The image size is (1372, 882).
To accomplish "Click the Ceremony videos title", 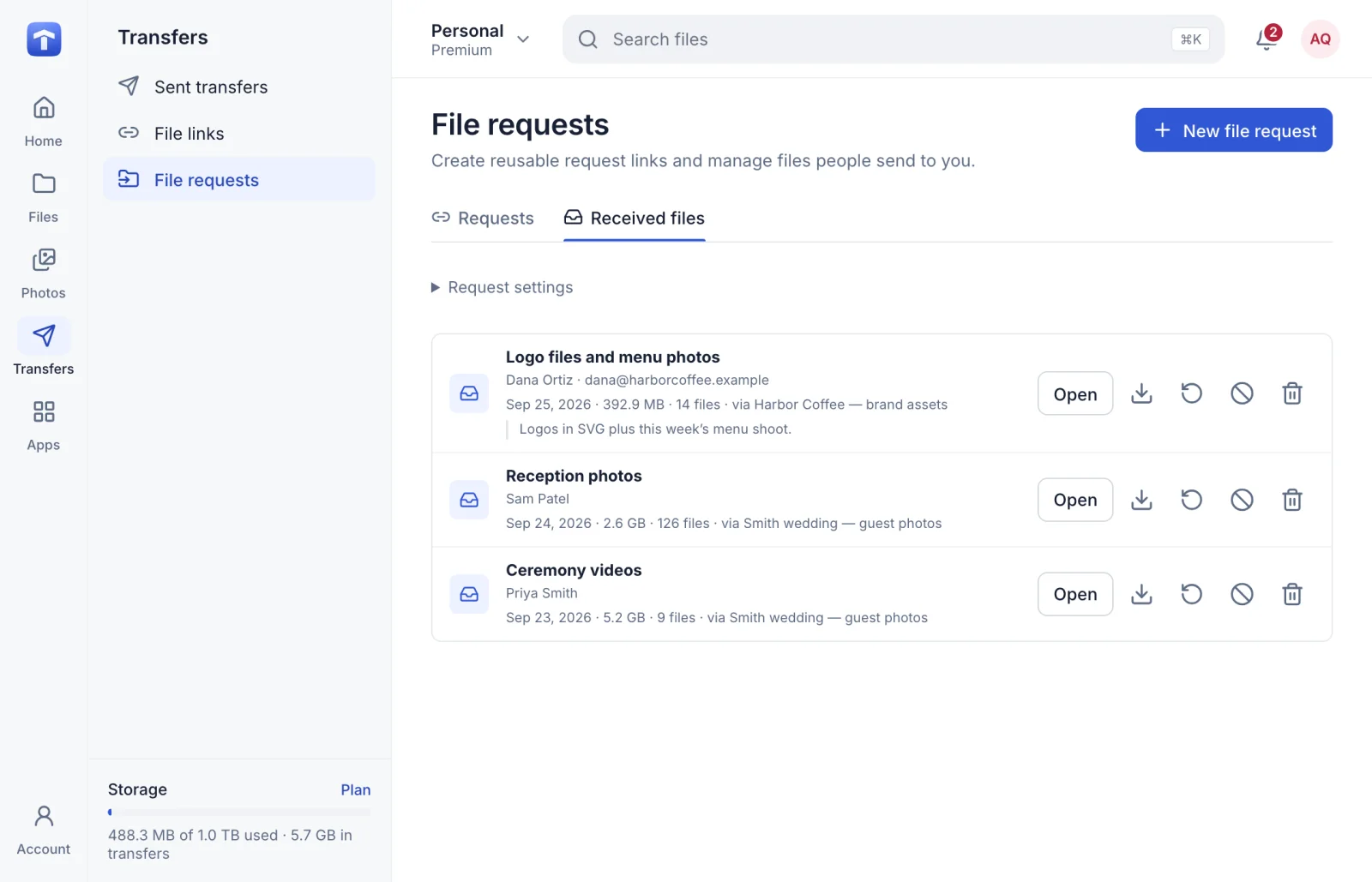I will (x=574, y=570).
